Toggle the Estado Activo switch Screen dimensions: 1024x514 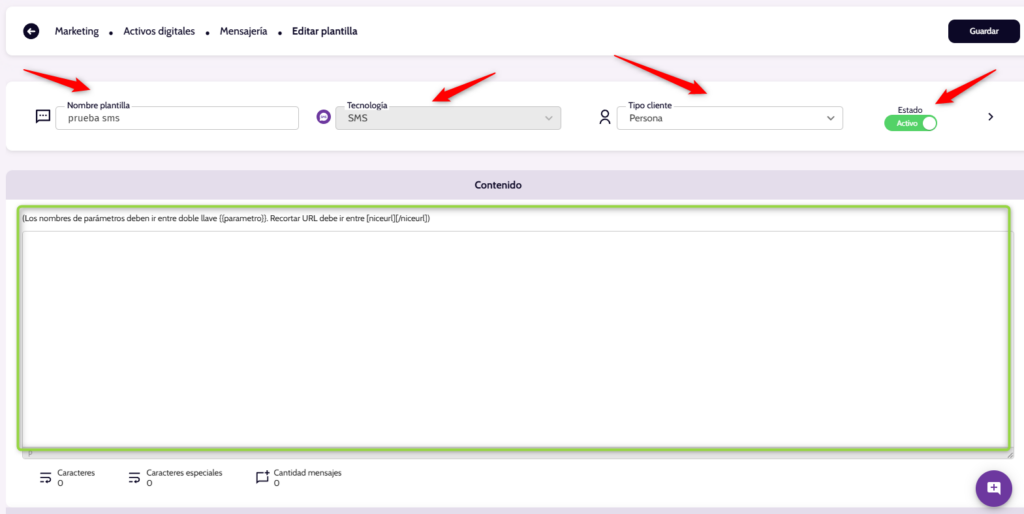click(910, 124)
